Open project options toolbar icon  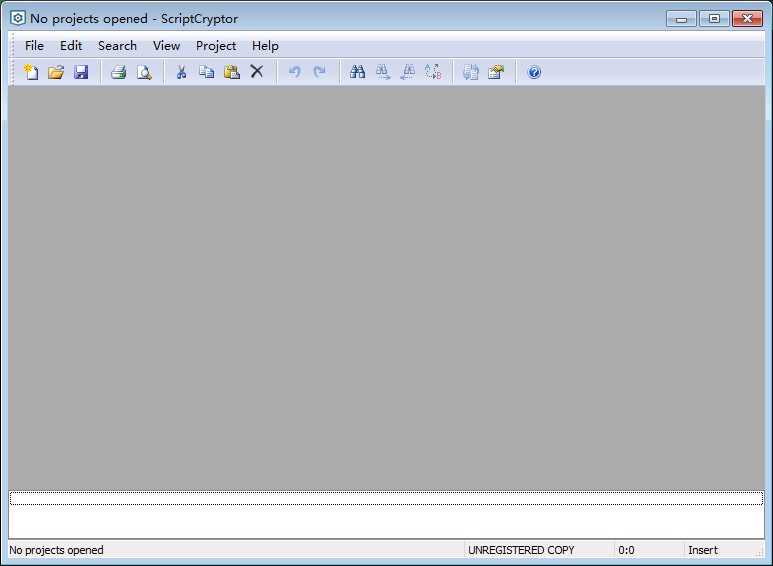point(496,72)
